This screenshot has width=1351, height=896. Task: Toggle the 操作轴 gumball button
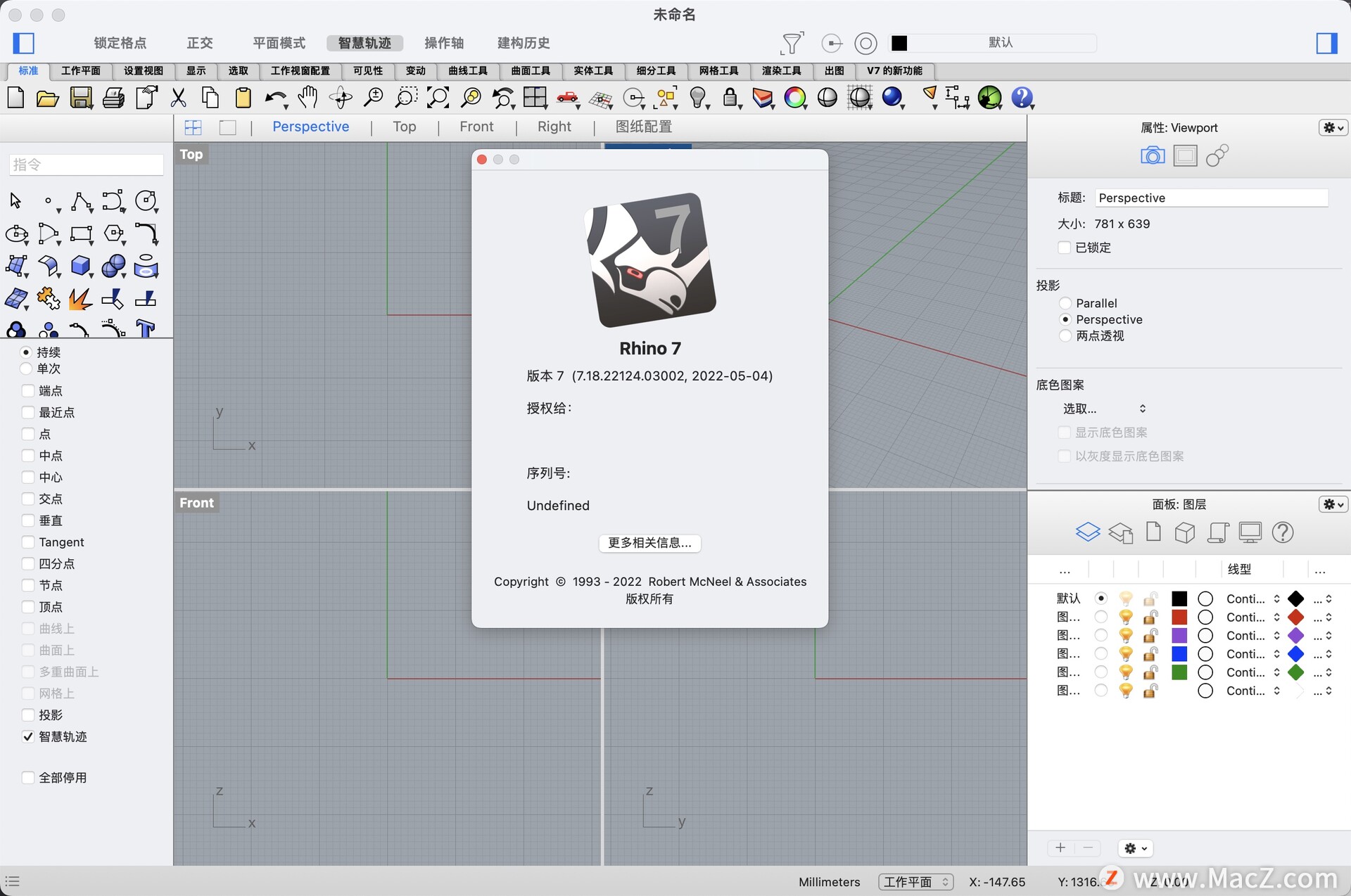point(444,43)
